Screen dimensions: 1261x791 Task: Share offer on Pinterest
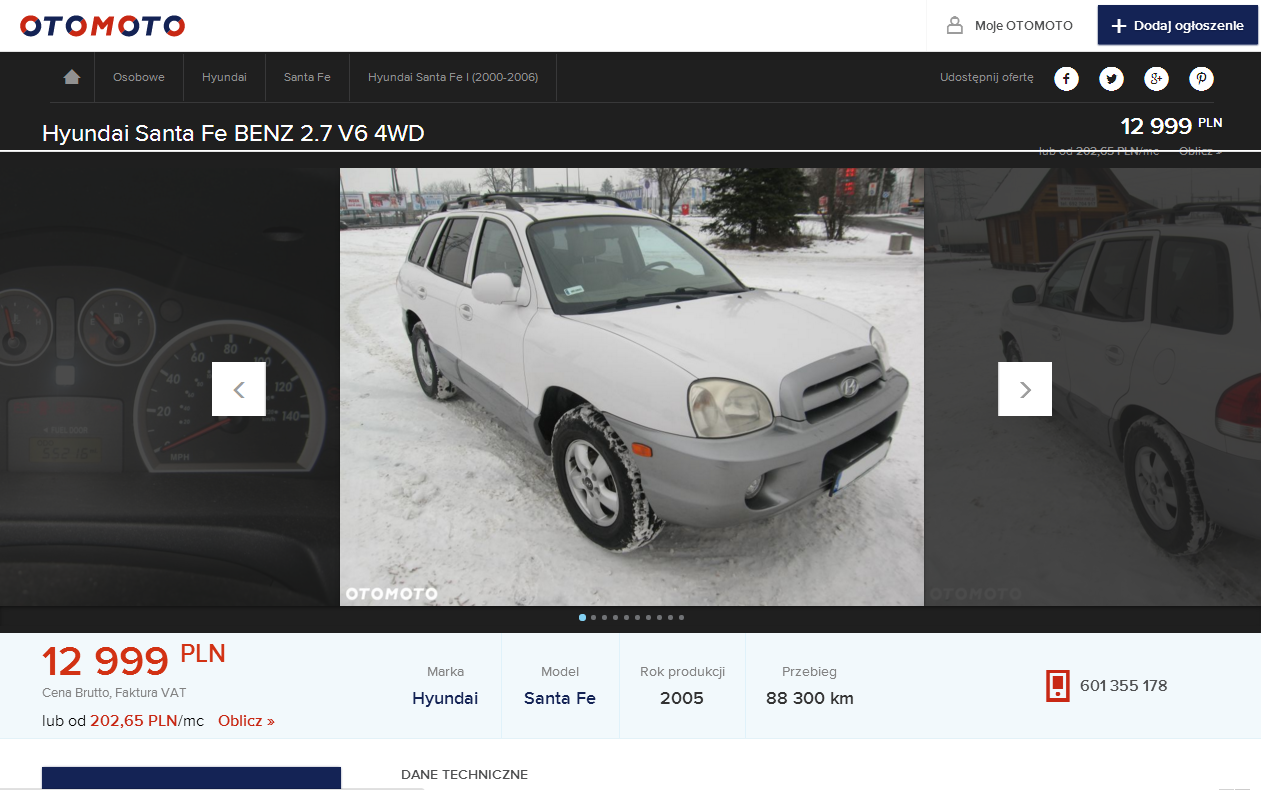1201,79
